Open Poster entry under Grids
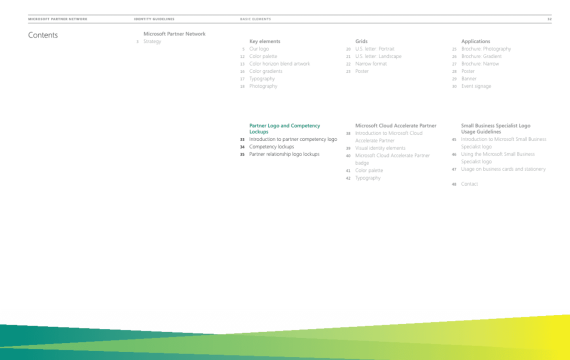 362,71
